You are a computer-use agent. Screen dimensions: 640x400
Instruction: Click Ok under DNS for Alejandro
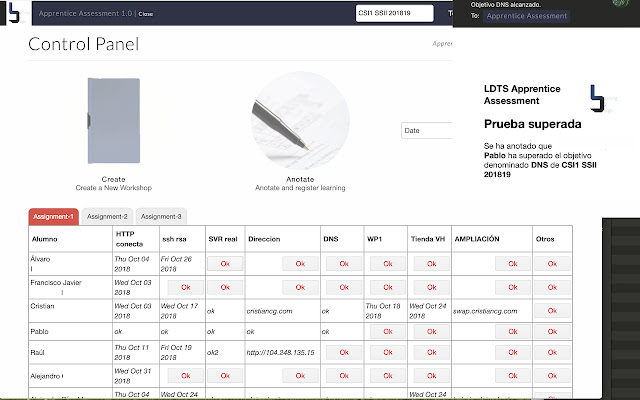coord(344,376)
